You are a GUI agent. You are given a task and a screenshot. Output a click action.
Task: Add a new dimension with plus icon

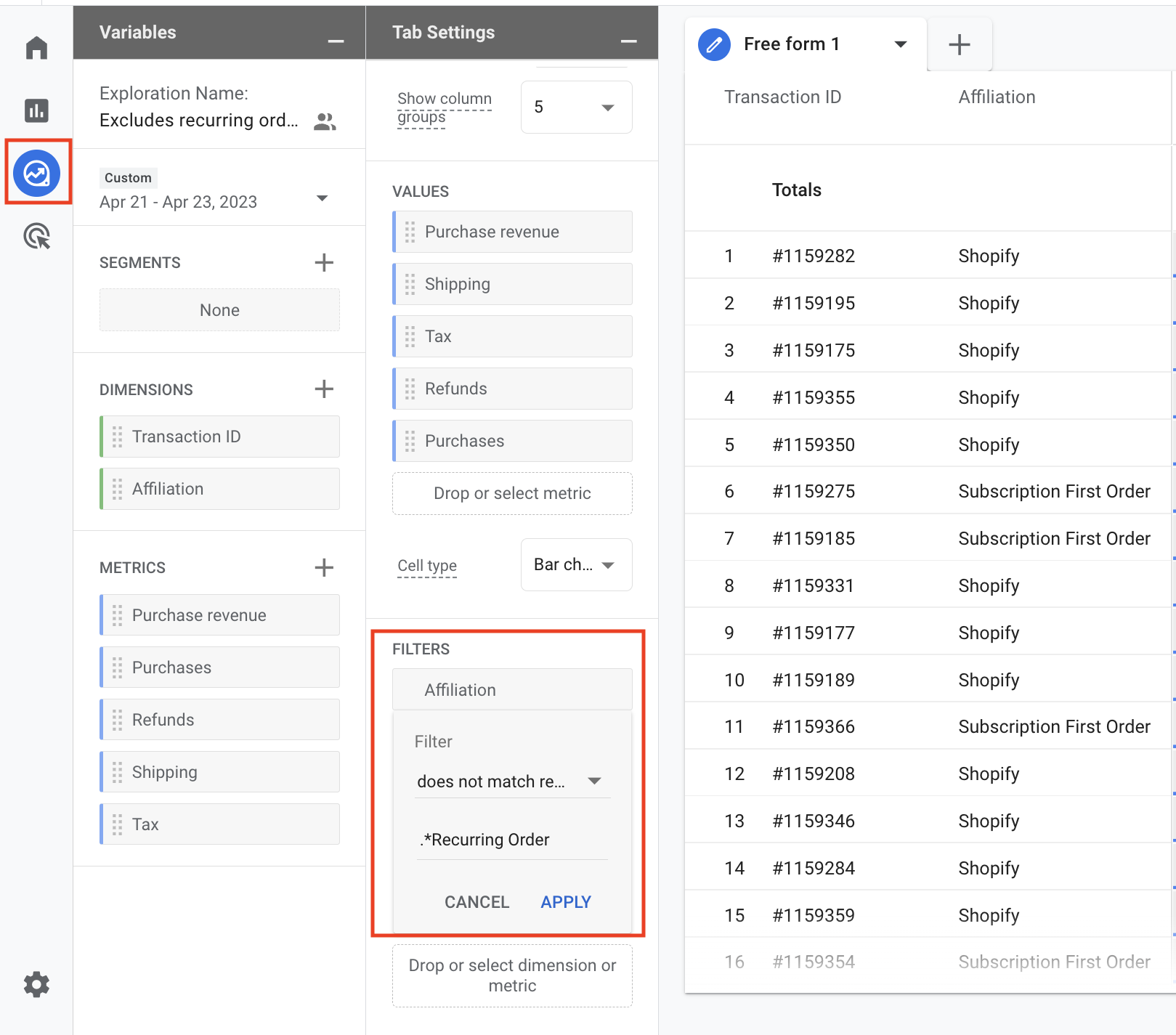[324, 389]
